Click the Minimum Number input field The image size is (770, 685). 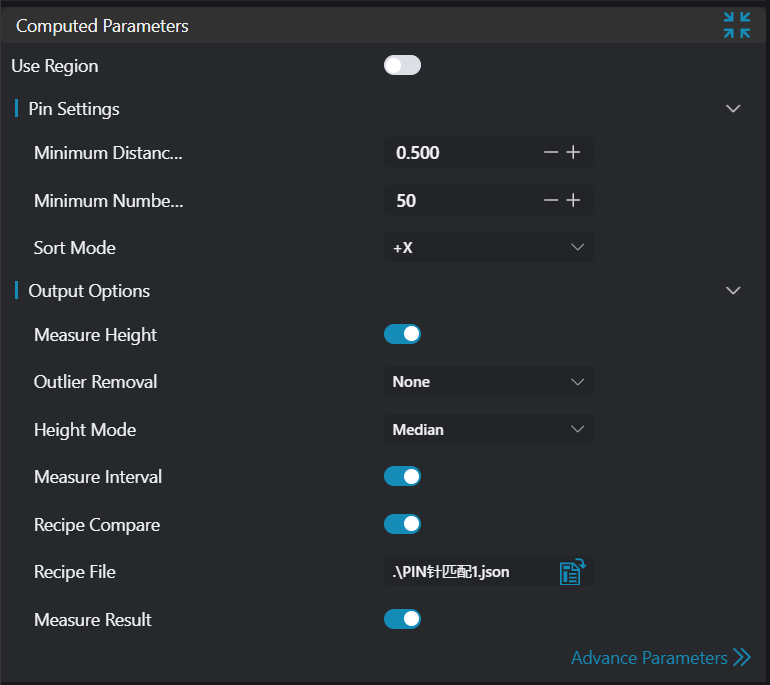[460, 201]
